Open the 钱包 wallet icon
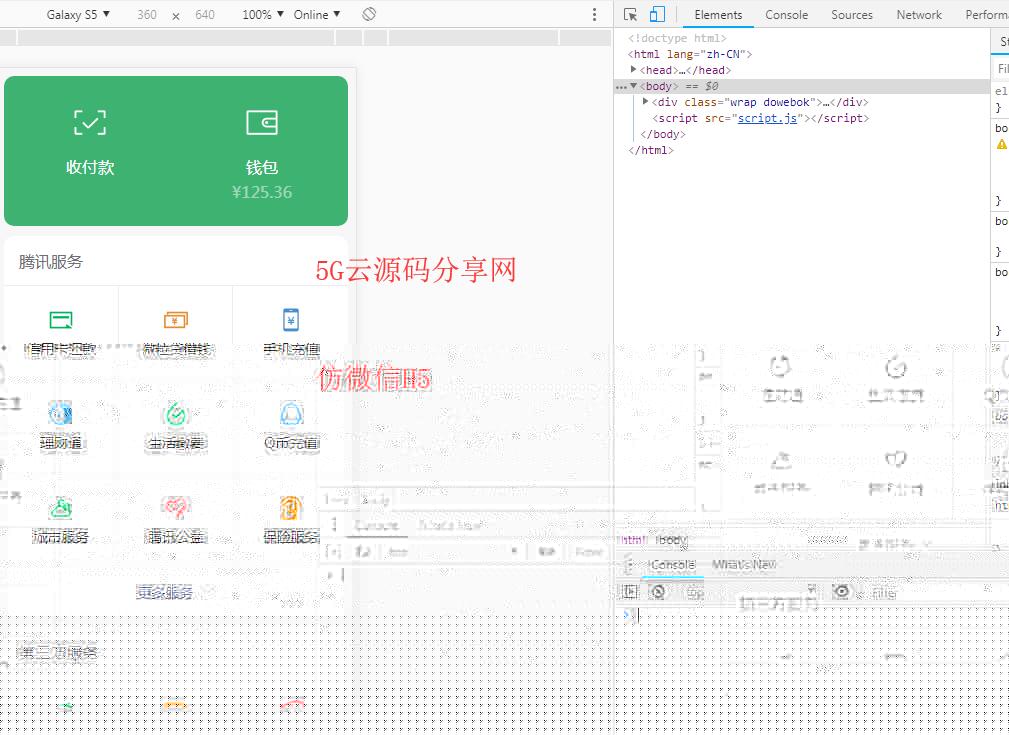 262,122
